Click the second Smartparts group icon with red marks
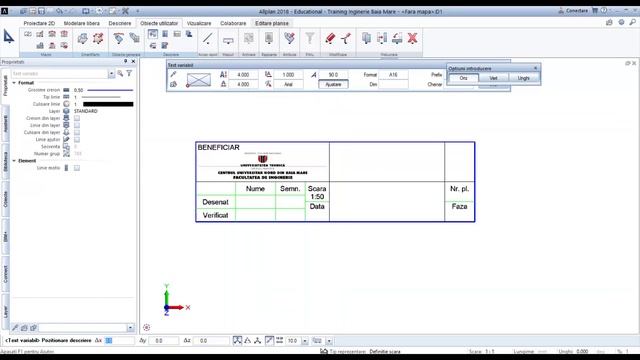Screen dimensions: 640x360 pyautogui.click(x=98, y=38)
